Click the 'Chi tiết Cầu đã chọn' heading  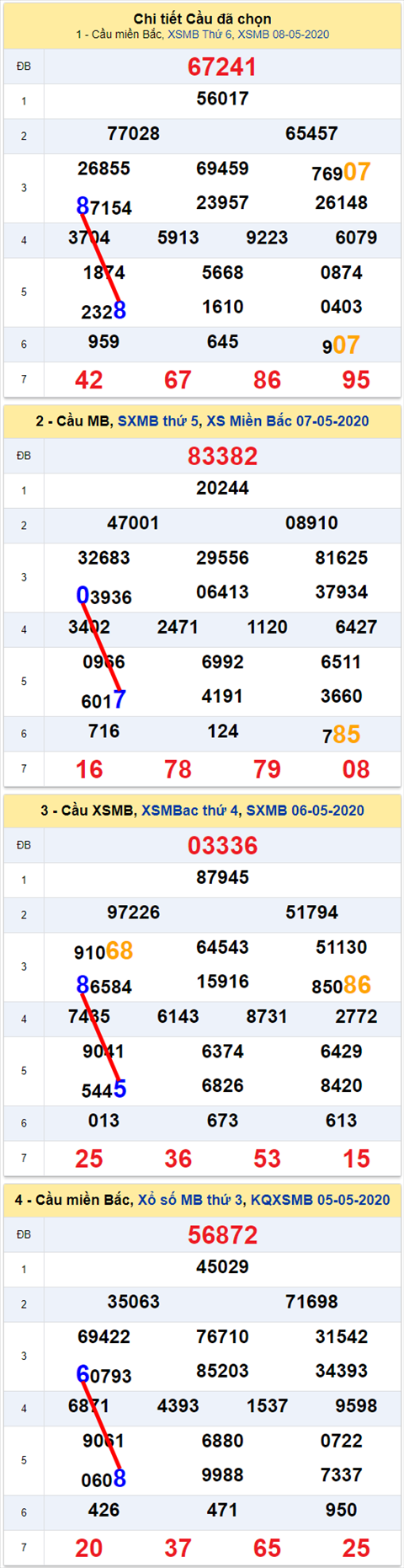click(202, 19)
